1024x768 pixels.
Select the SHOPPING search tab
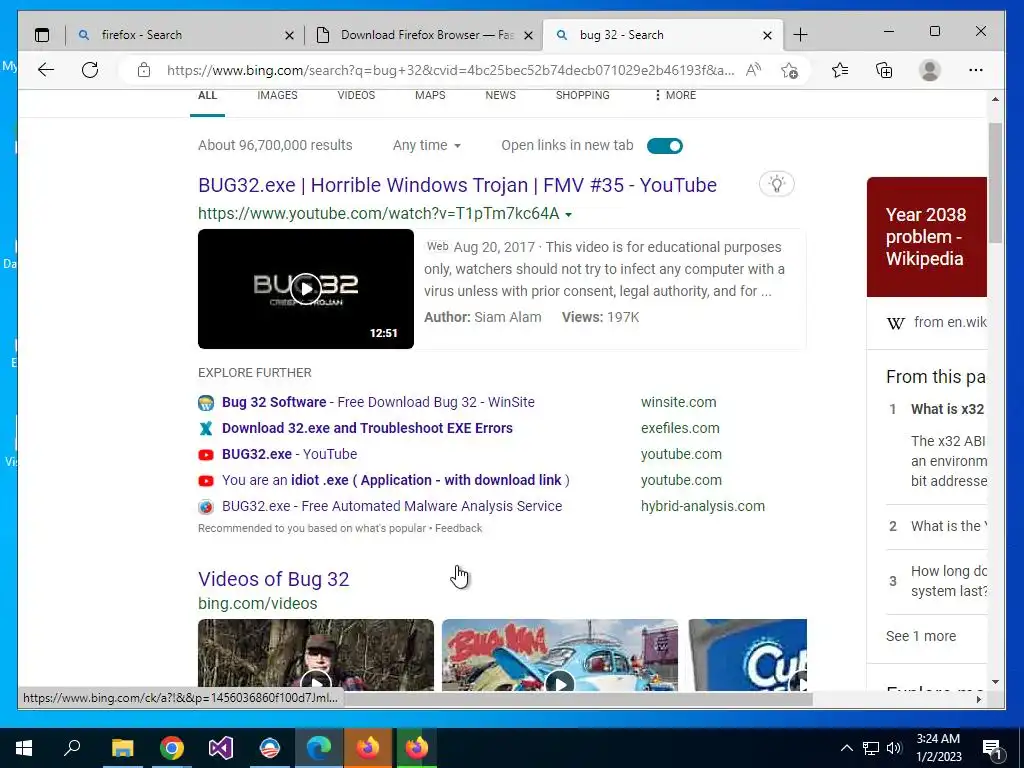click(583, 95)
